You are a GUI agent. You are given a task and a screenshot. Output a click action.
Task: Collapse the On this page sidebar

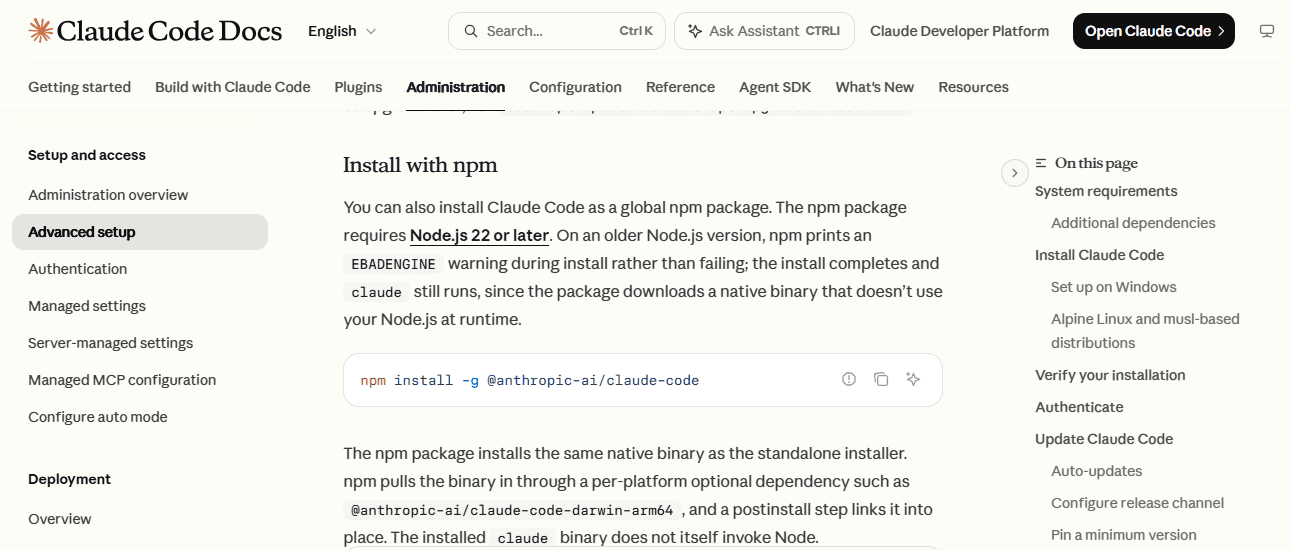(x=1015, y=173)
